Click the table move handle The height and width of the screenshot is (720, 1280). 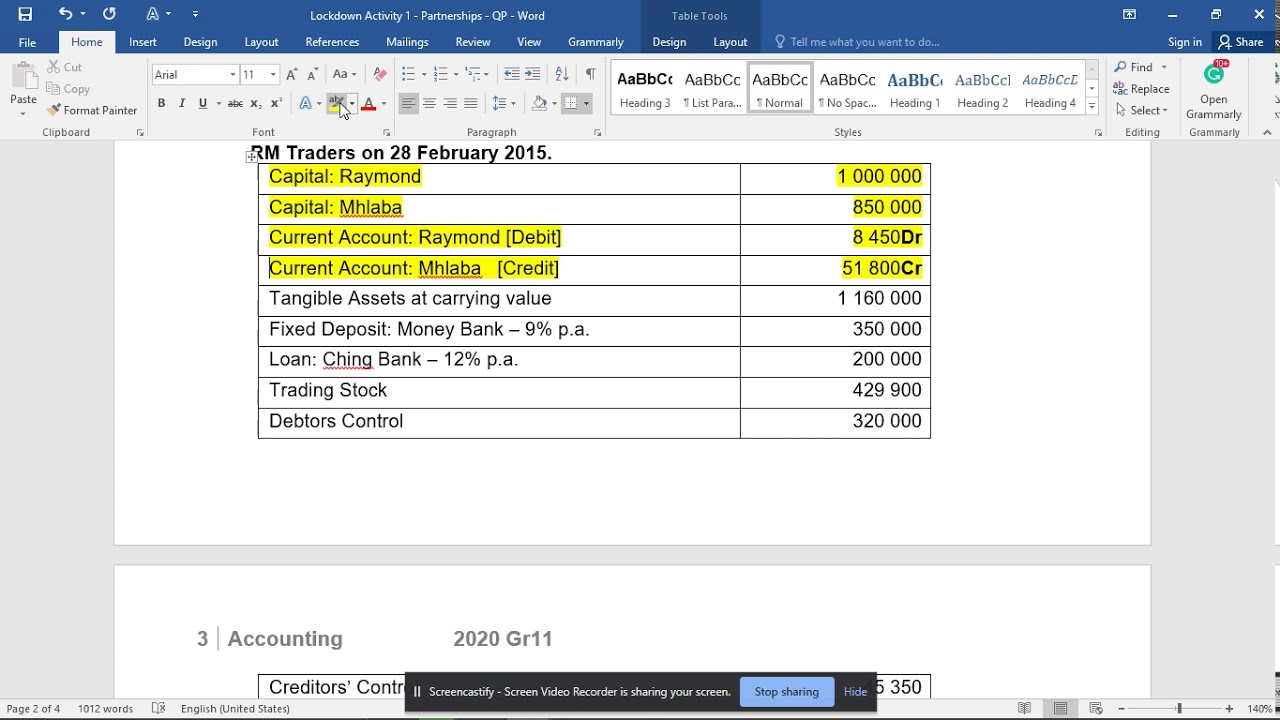click(252, 156)
